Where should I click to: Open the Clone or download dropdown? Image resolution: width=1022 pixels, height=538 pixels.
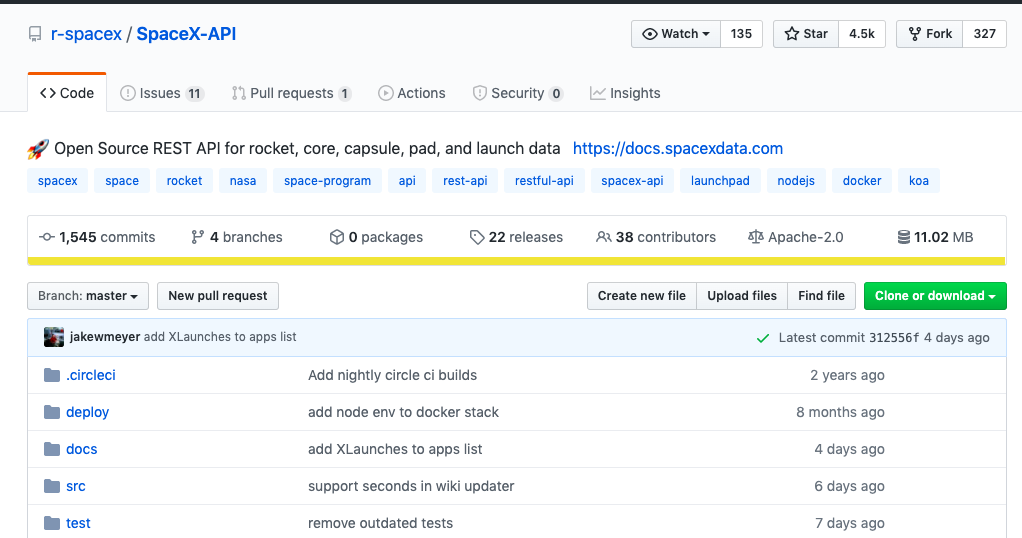tap(934, 296)
